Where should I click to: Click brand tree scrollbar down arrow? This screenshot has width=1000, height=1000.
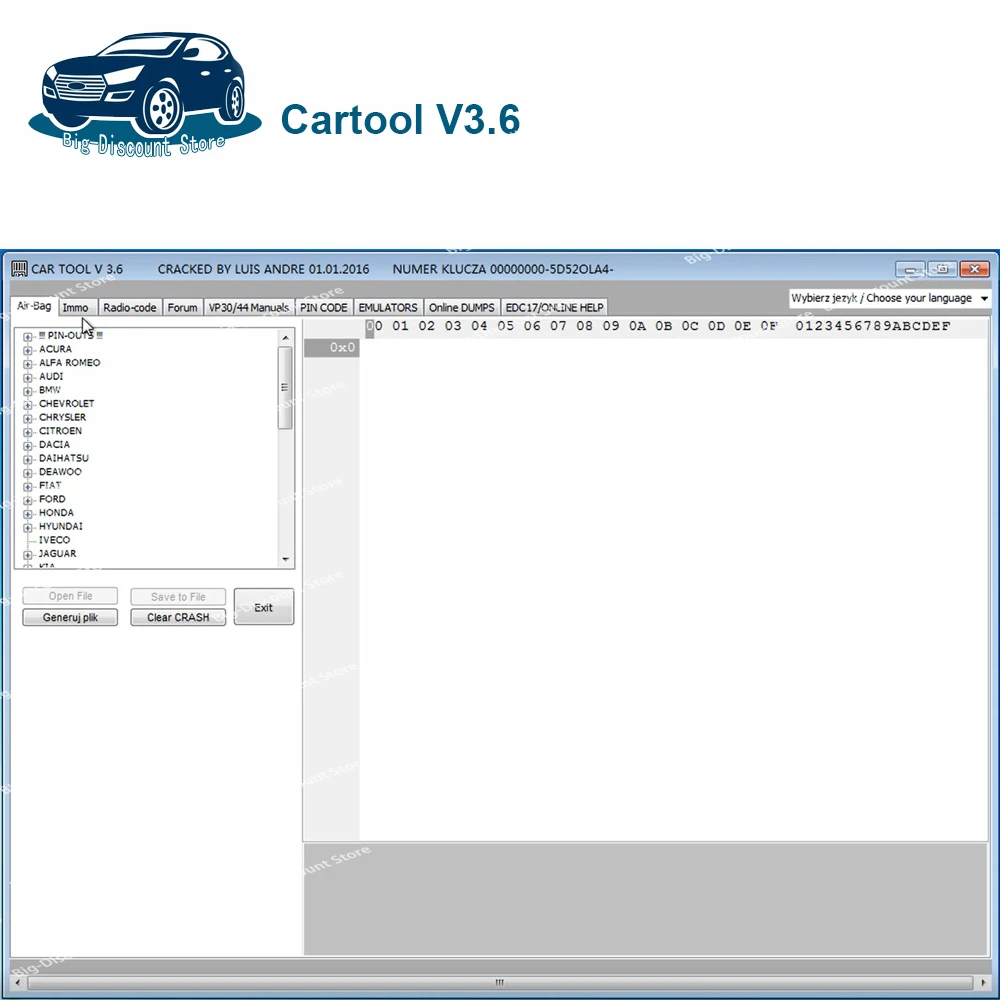(x=285, y=559)
